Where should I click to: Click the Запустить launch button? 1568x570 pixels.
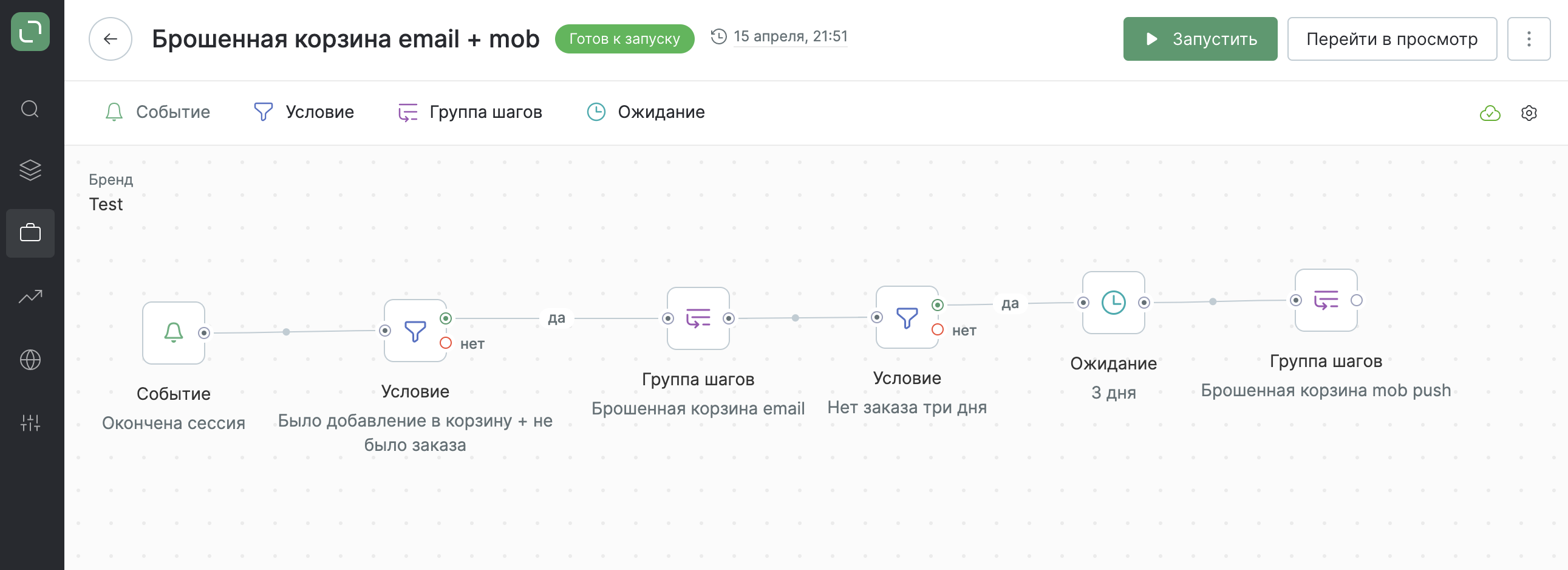(x=1200, y=39)
